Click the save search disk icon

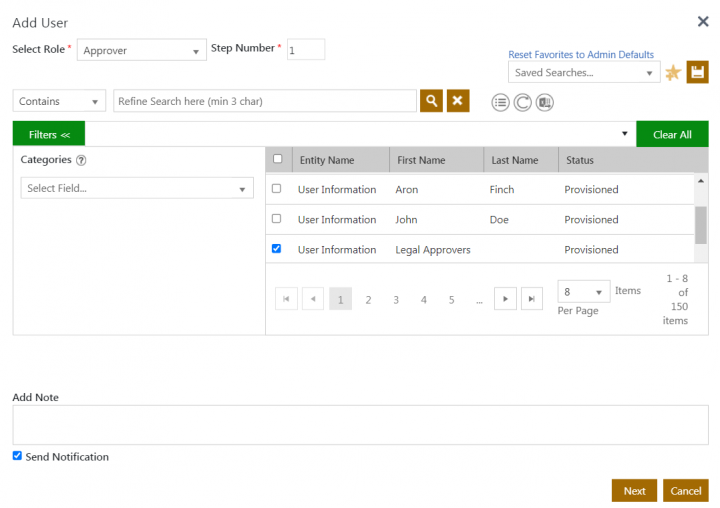(697, 72)
